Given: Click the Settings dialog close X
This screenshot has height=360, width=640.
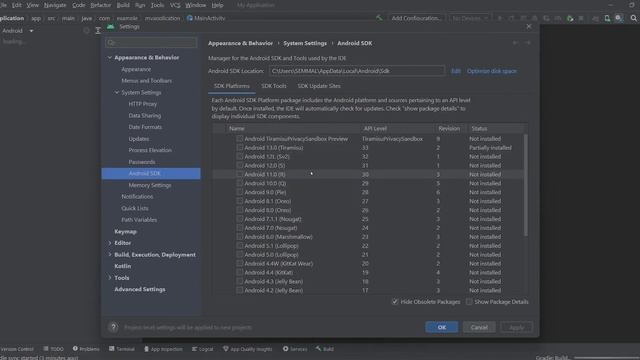Looking at the screenshot, I should [529, 27].
